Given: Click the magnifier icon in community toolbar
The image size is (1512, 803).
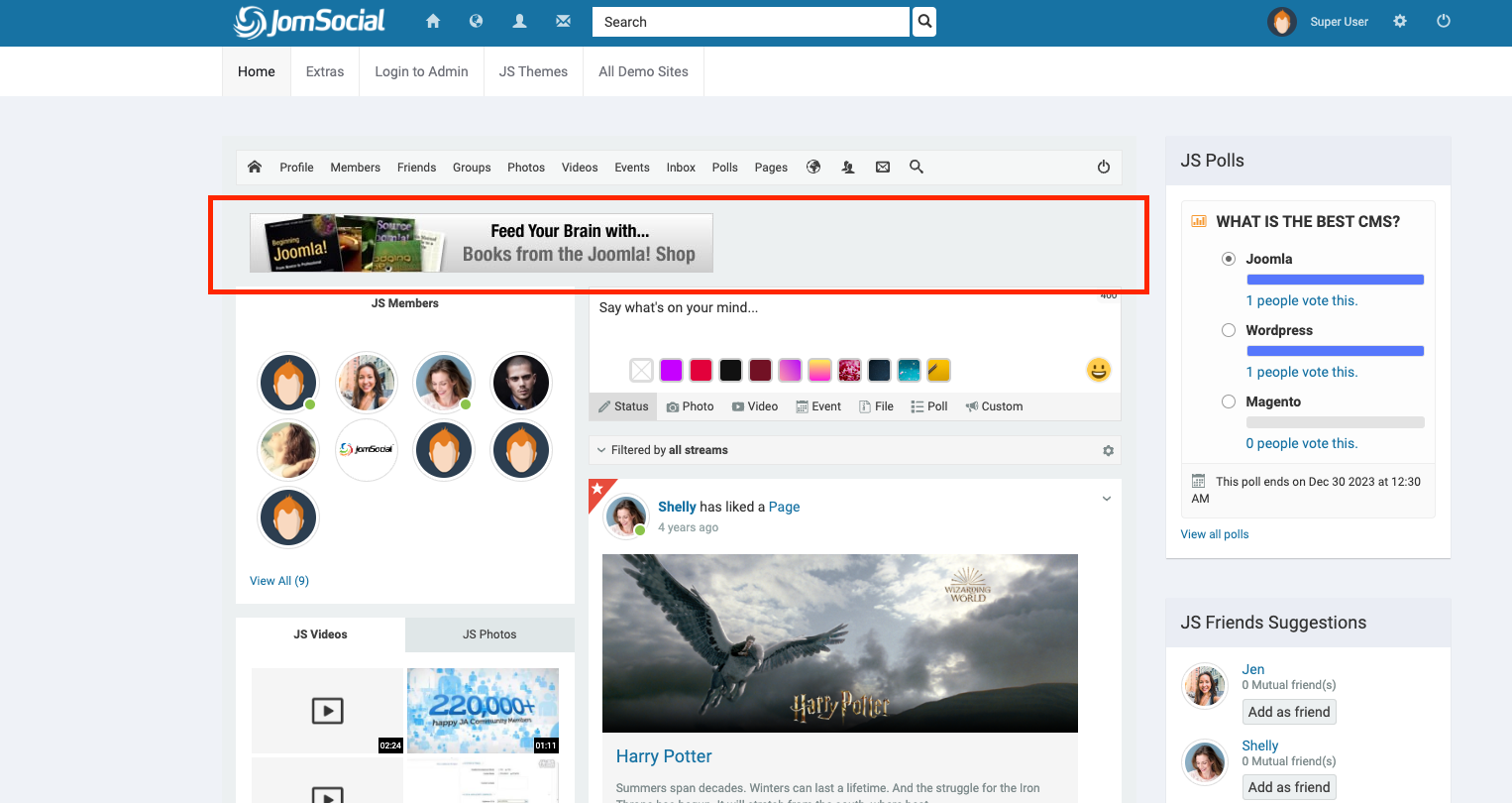Looking at the screenshot, I should [x=917, y=167].
